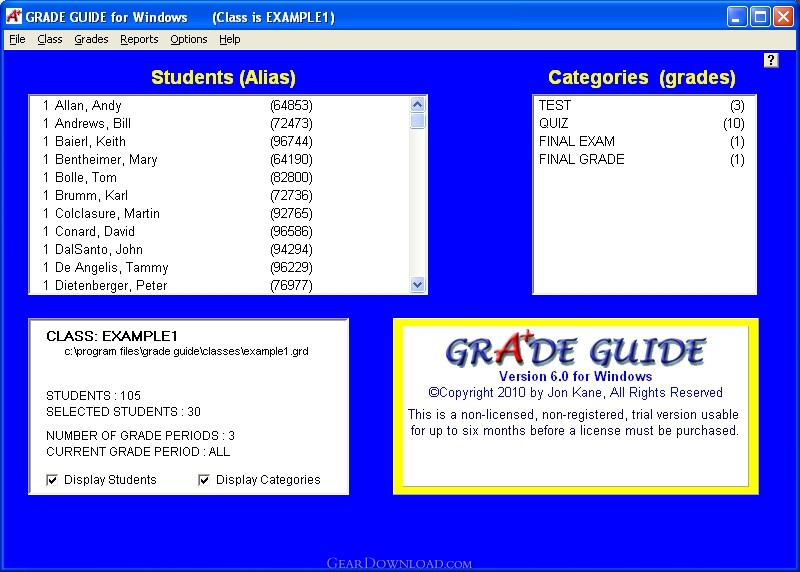Open the Grades menu

coord(91,39)
